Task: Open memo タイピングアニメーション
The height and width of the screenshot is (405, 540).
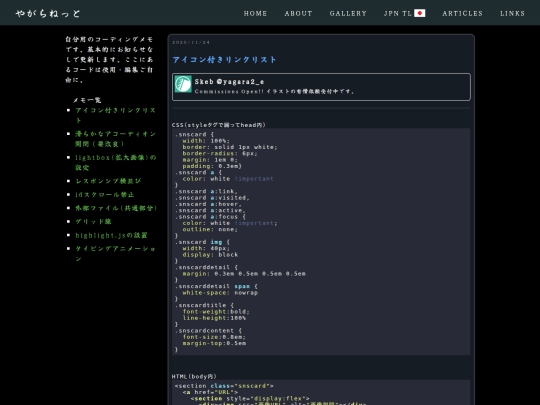Action: click(x=115, y=253)
